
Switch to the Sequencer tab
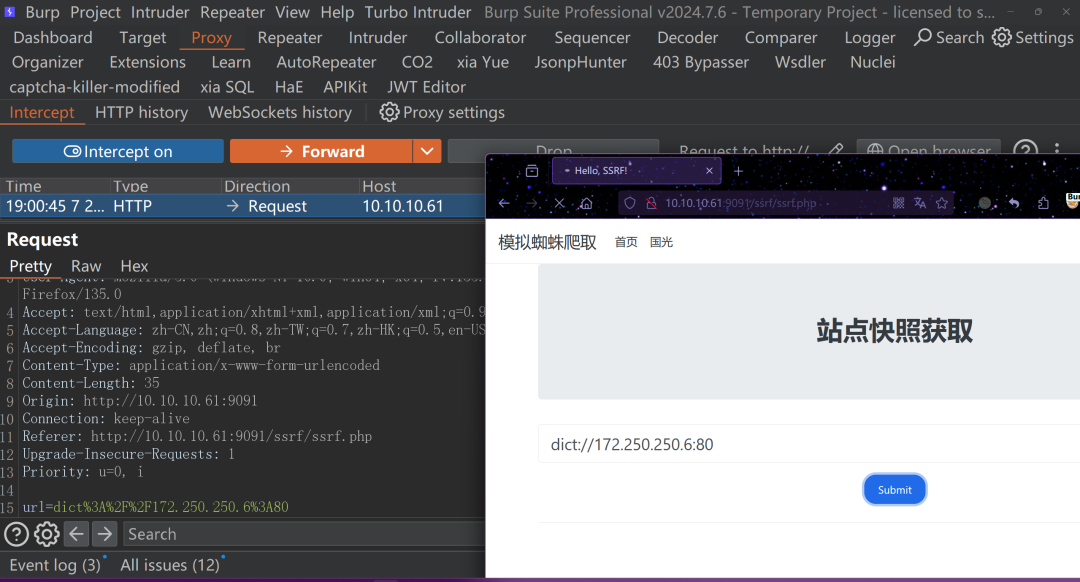tap(592, 38)
